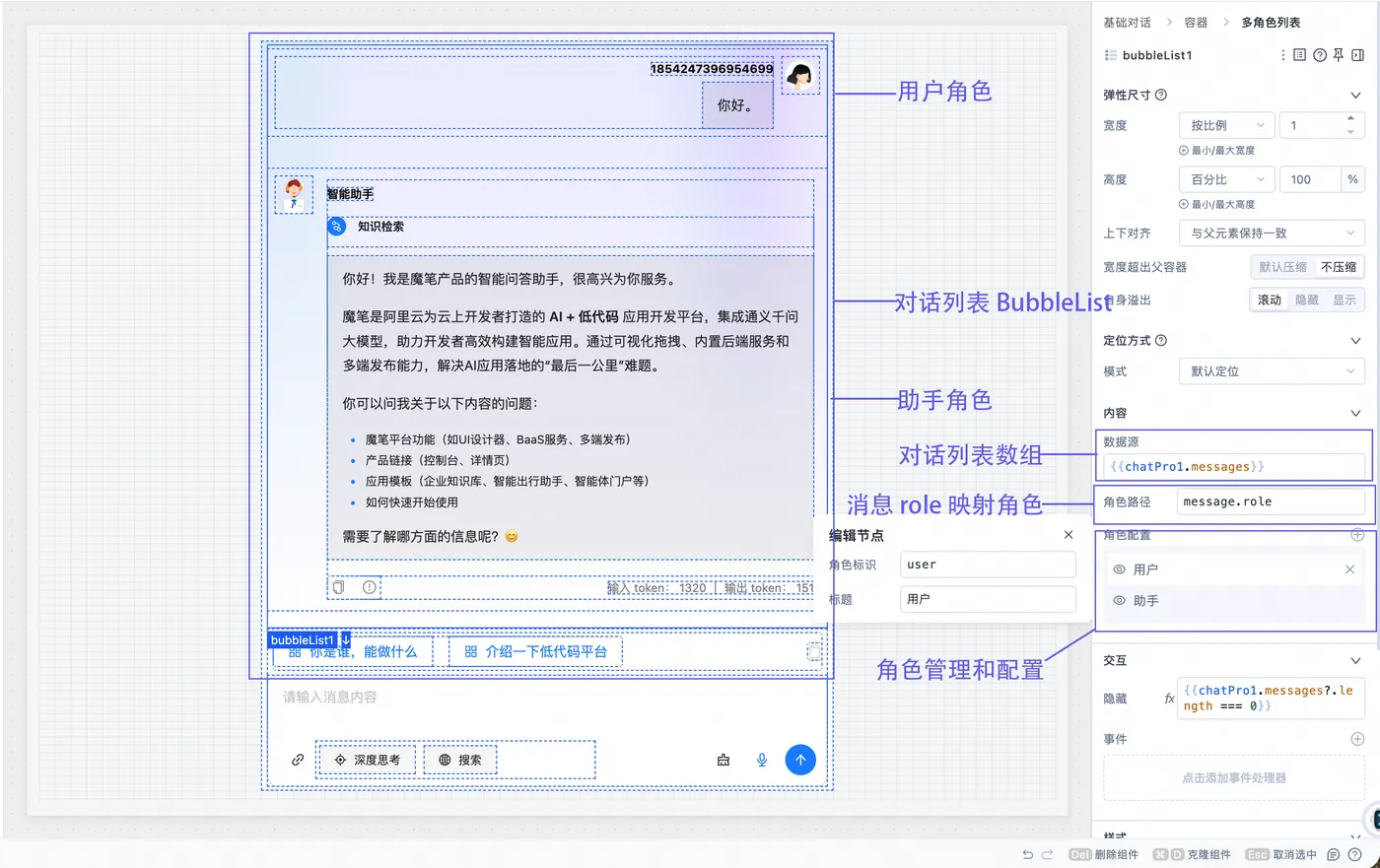Toggle the 深度思考 button

368,760
